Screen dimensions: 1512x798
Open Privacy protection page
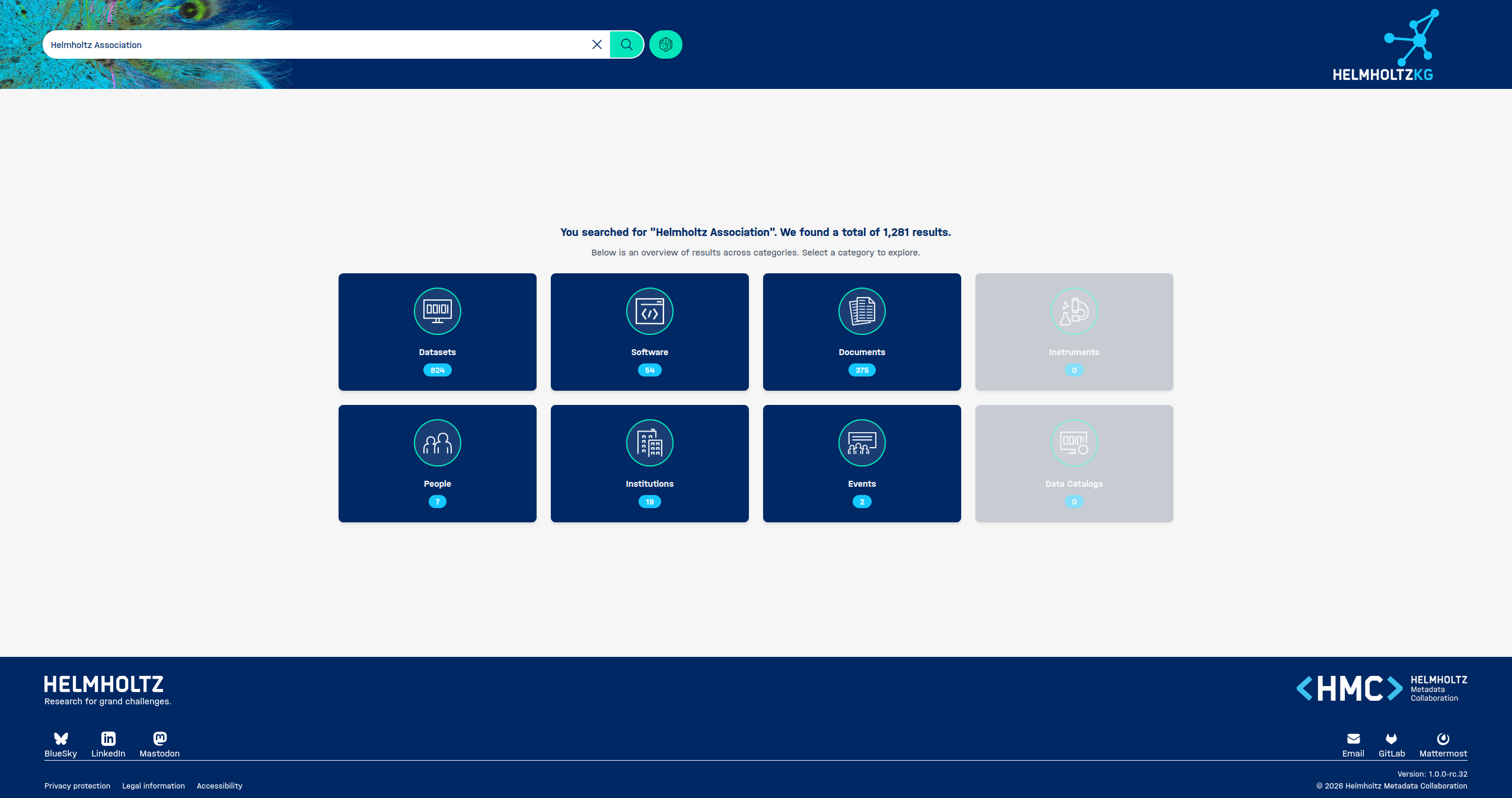point(77,786)
